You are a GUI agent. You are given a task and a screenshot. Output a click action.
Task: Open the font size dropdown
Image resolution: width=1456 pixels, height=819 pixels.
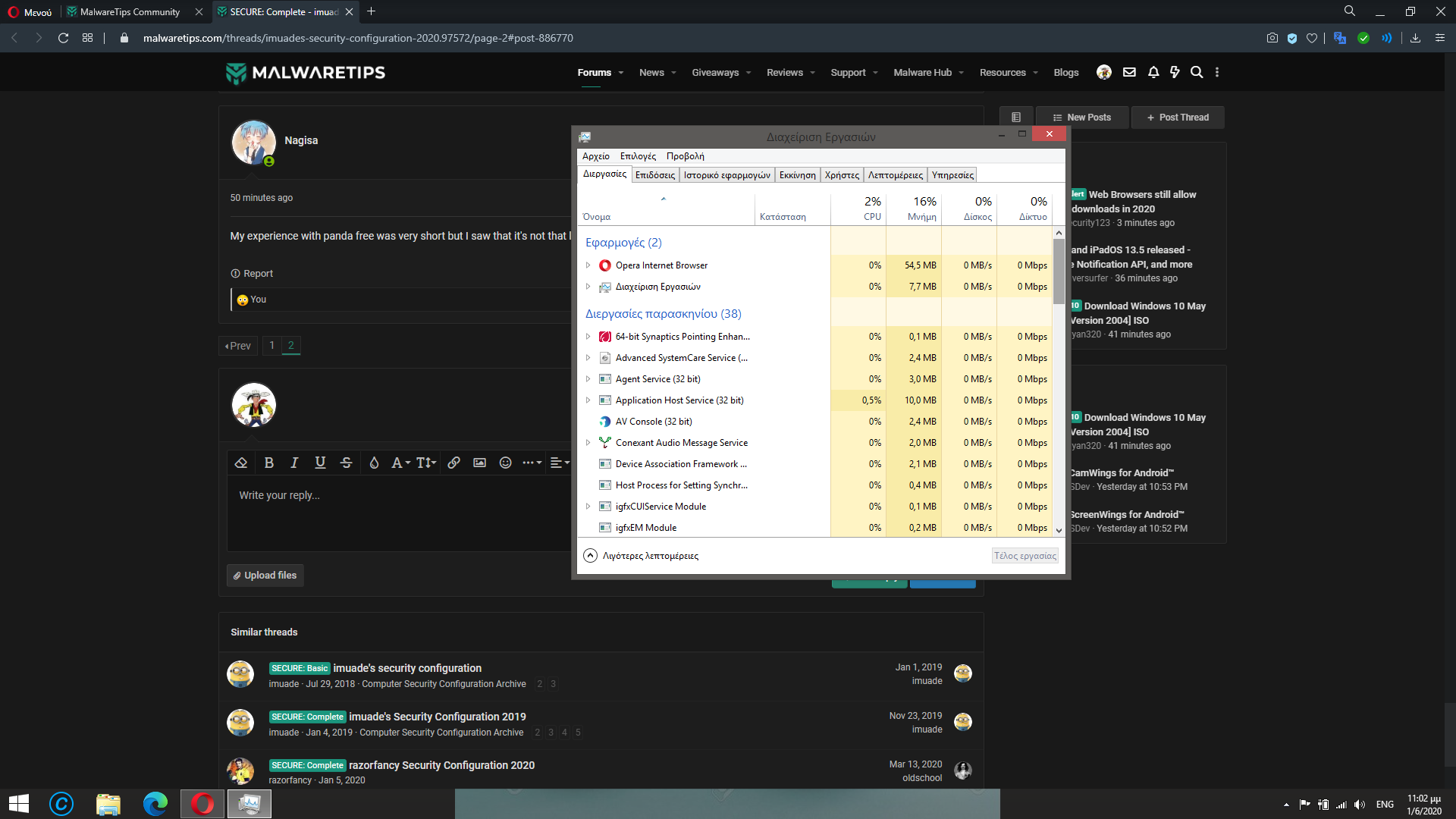point(425,463)
